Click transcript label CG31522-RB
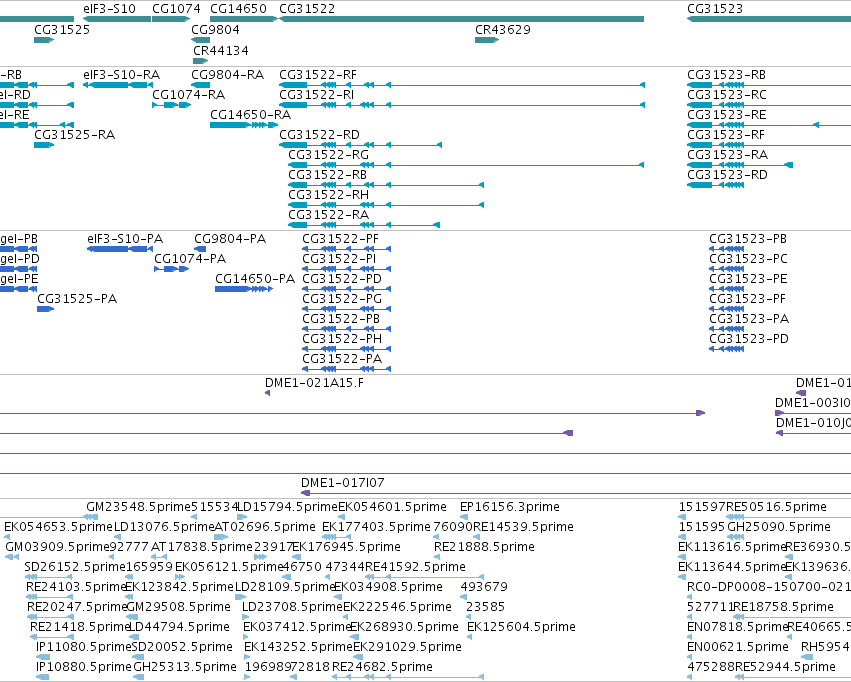The width and height of the screenshot is (851, 682). [327, 175]
